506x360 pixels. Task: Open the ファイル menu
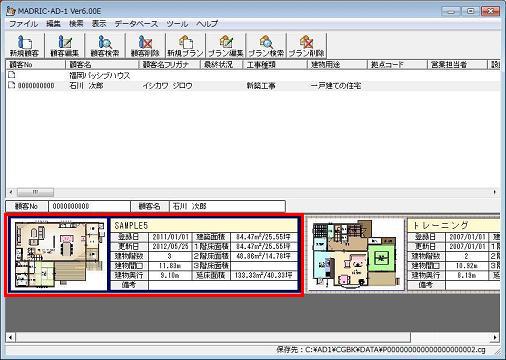click(23, 24)
